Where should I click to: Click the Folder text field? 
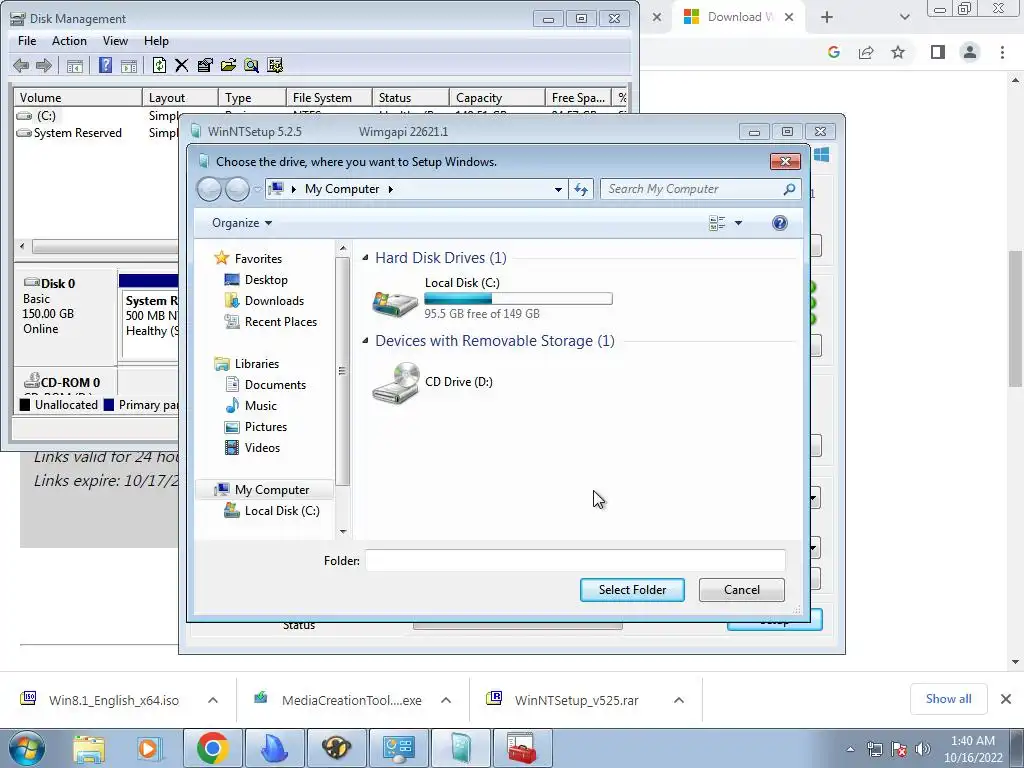tap(575, 560)
